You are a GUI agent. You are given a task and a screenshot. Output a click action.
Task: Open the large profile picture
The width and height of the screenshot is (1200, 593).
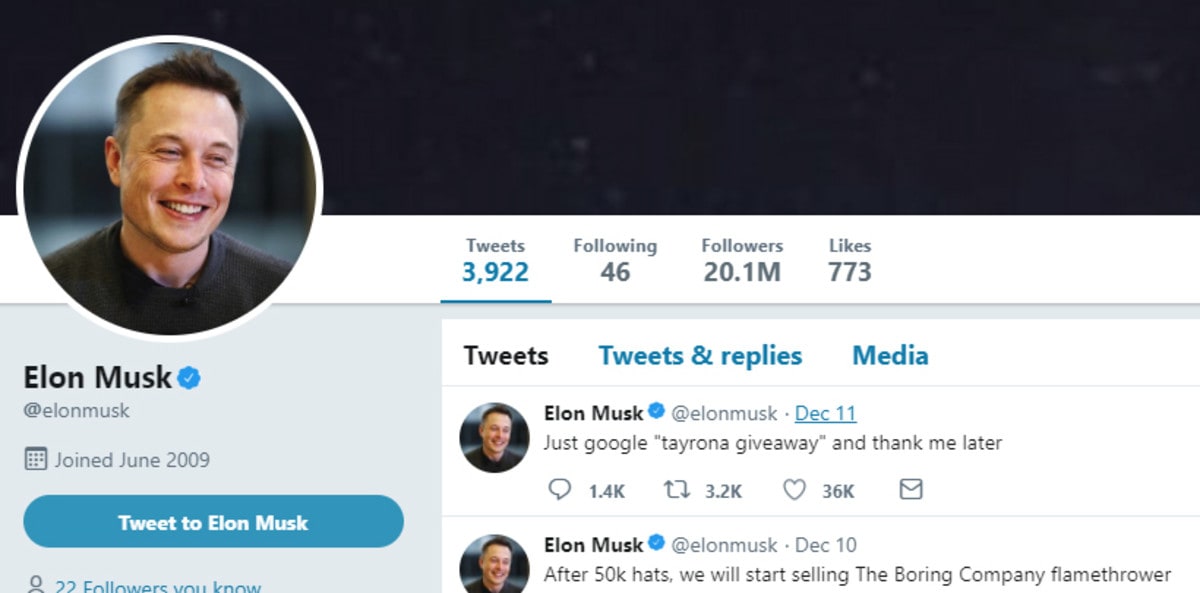(x=170, y=188)
